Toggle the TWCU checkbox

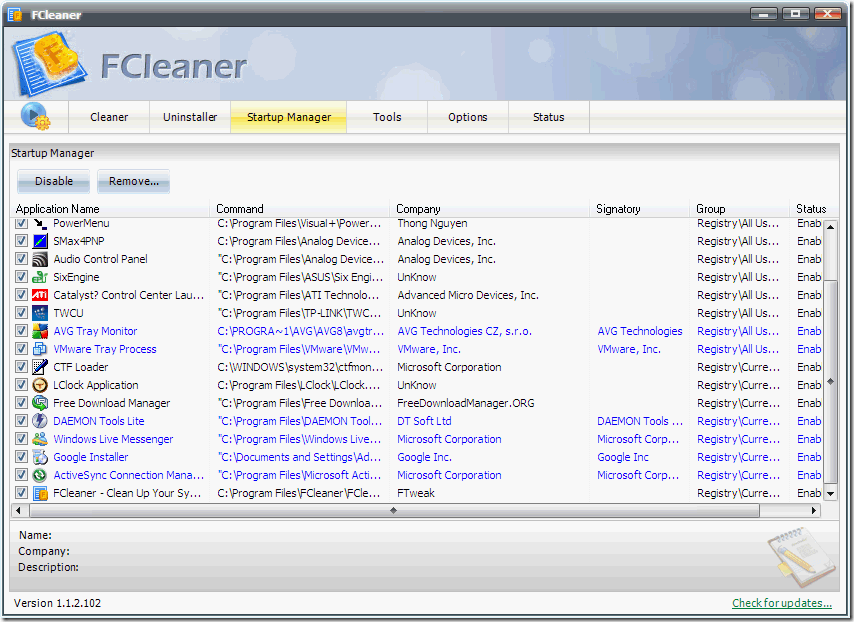21,313
